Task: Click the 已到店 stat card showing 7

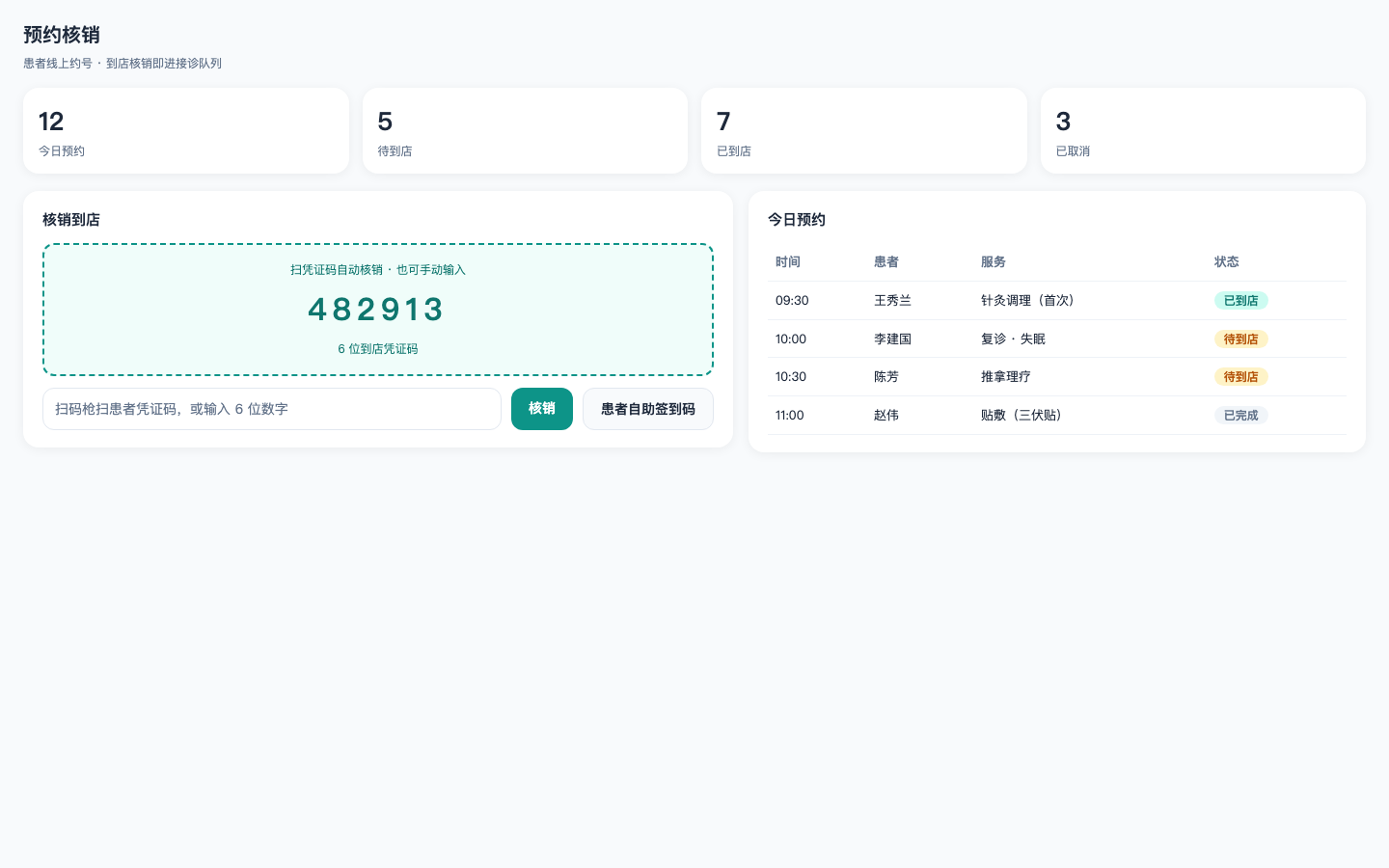Action: 864,131
